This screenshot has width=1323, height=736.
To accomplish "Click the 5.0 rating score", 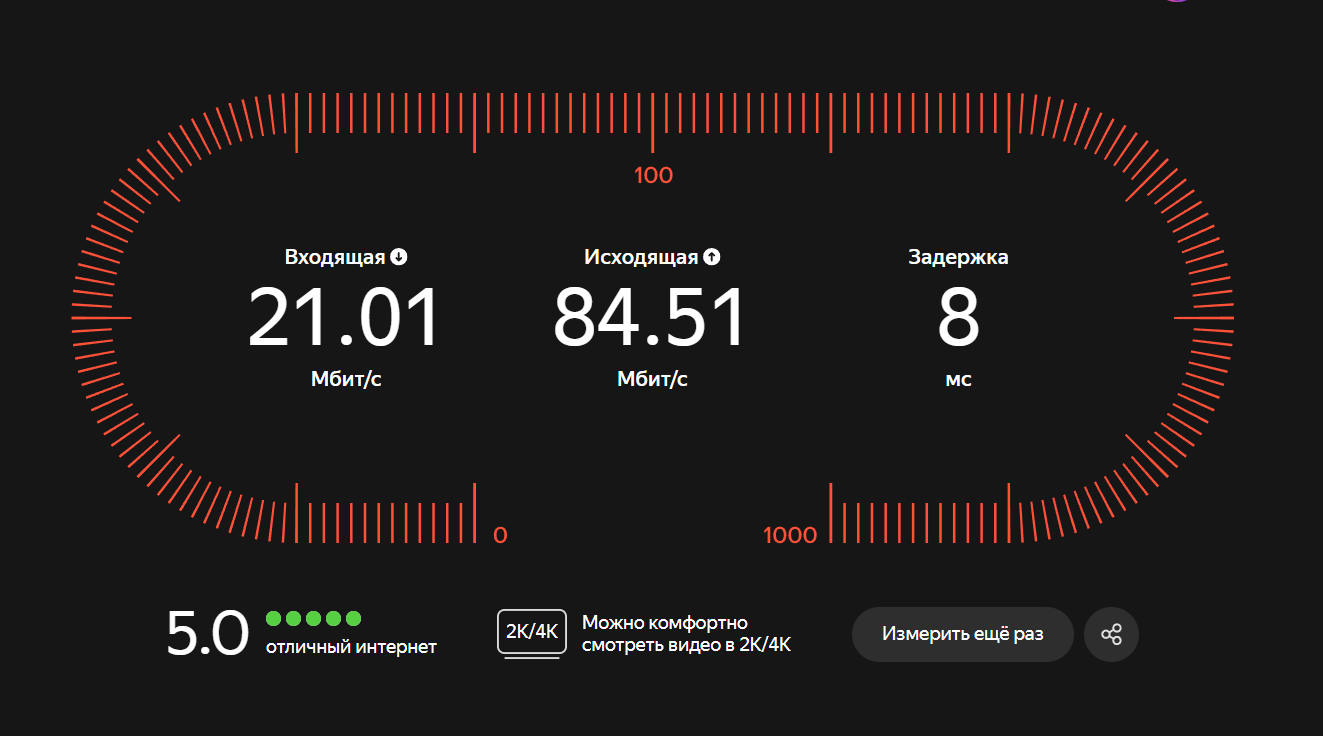I will [207, 634].
